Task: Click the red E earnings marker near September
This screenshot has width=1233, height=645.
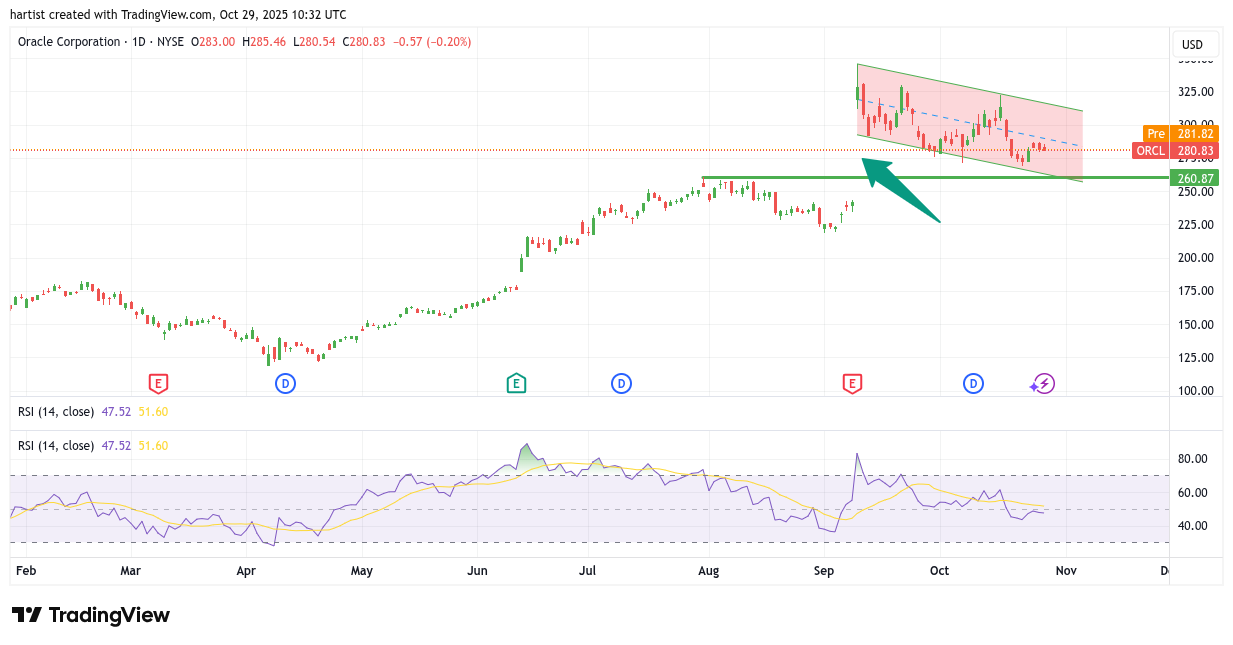Action: pos(852,383)
